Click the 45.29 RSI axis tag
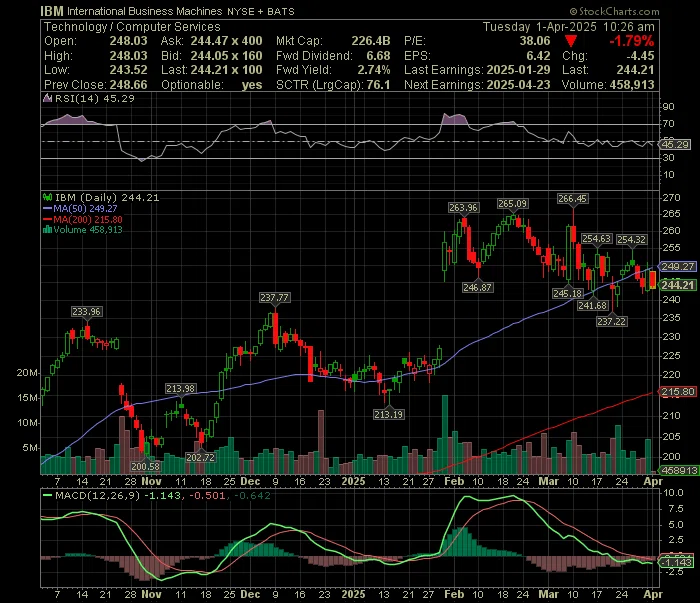The height and width of the screenshot is (603, 700). click(x=675, y=145)
